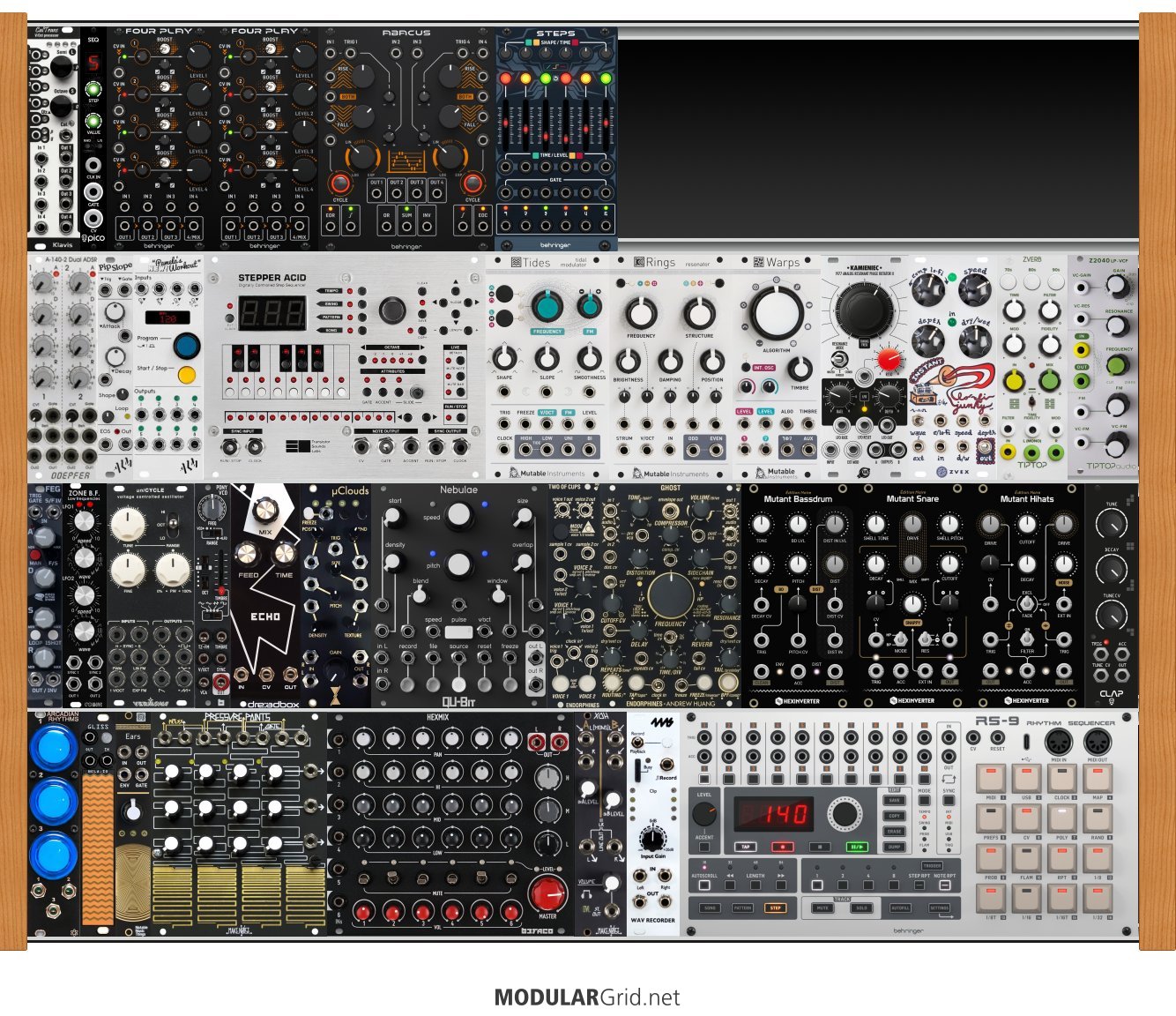This screenshot has height=1016, width=1176.
Task: Click DUMP in the RS-9 EDIT section
Action: [x=894, y=846]
